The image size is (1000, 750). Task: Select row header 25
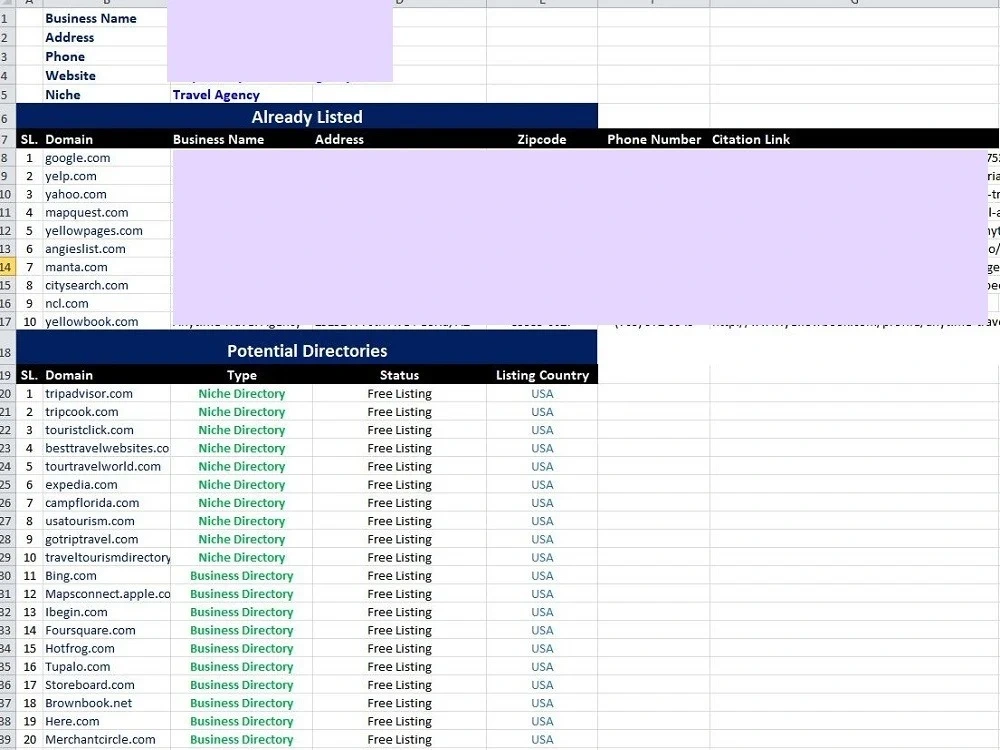pyautogui.click(x=6, y=484)
